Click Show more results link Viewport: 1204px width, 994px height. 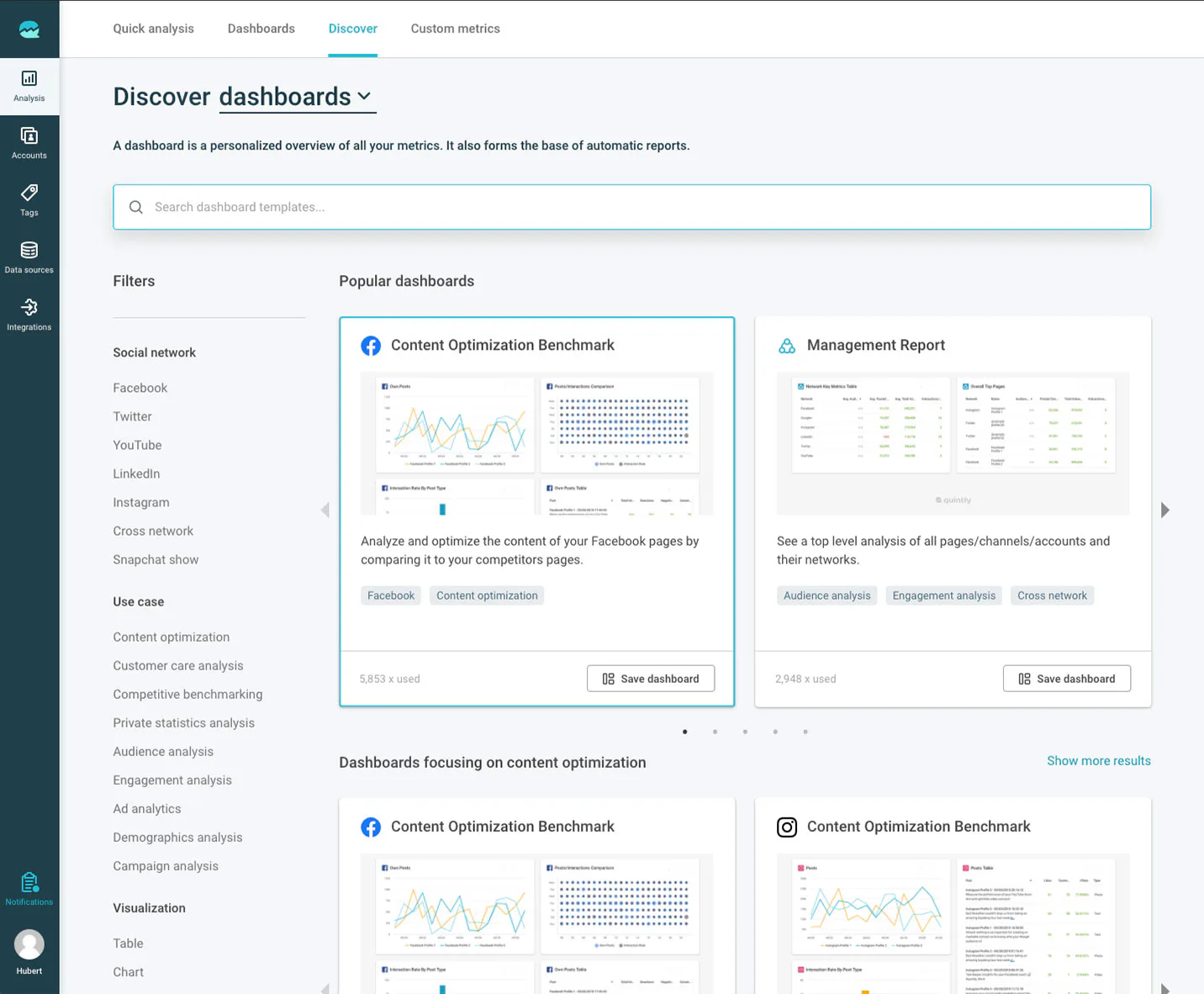[x=1098, y=761]
